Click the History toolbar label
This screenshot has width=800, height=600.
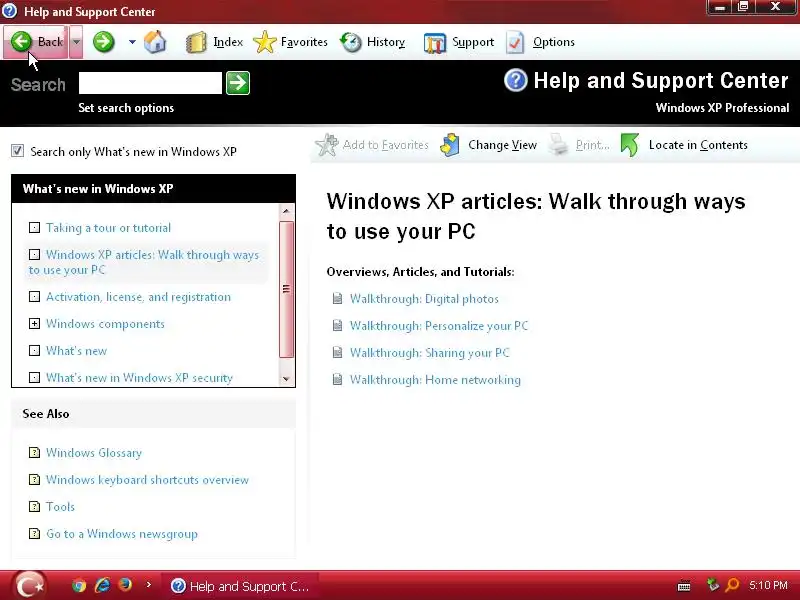[x=386, y=42]
